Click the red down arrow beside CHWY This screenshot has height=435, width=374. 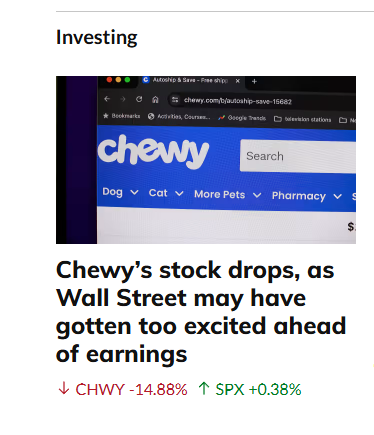click(64, 389)
